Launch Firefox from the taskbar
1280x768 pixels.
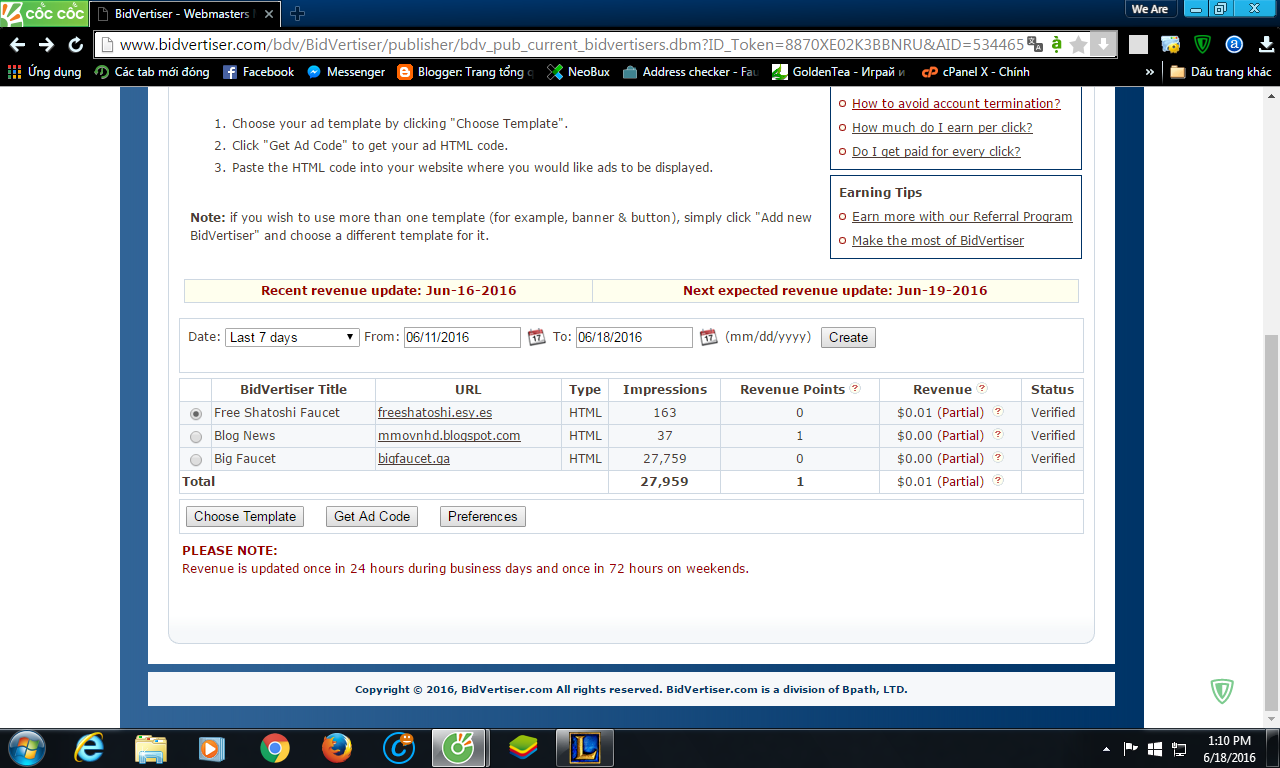pos(337,748)
